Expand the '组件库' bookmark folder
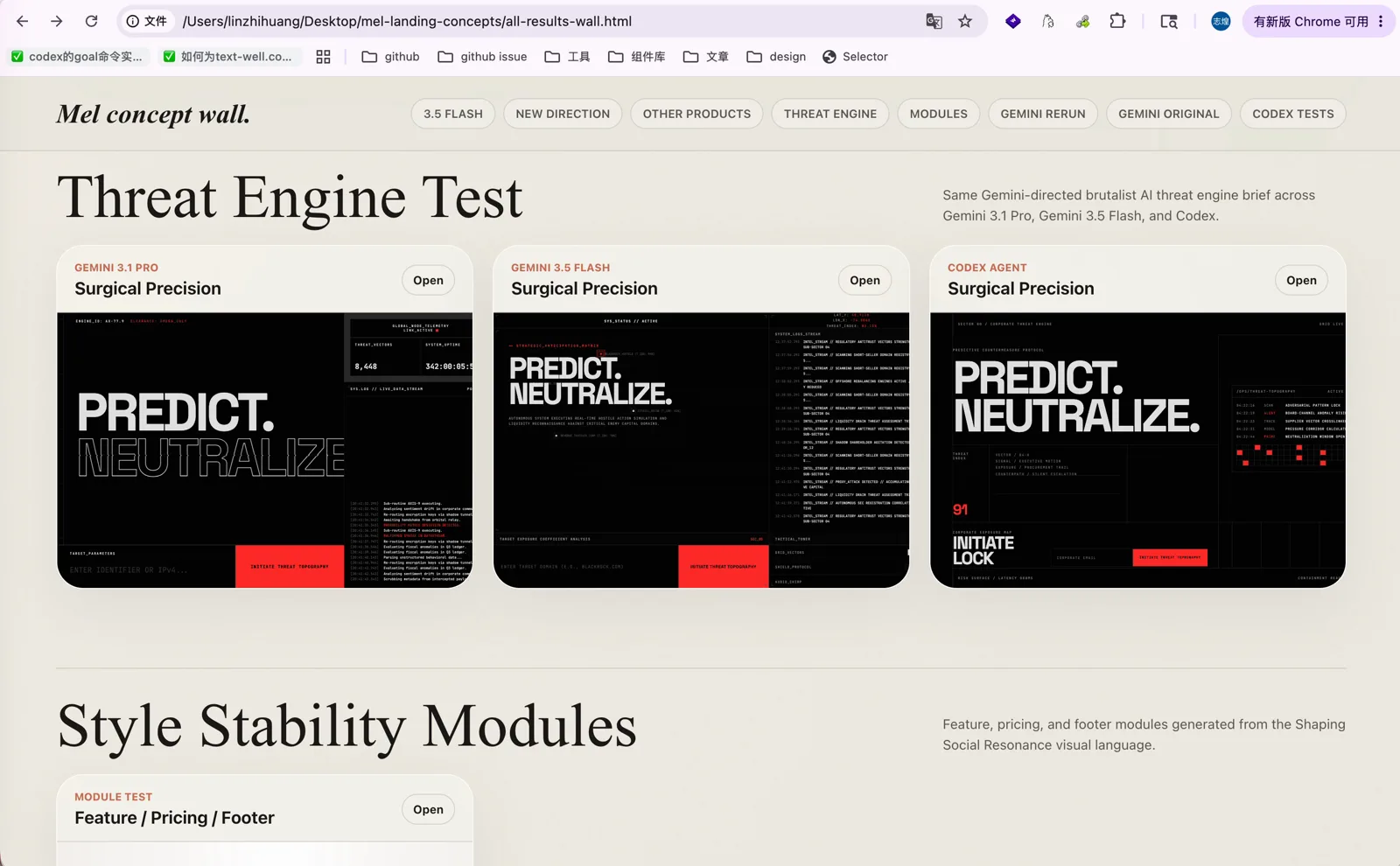Screen dimensions: 1400x866 coord(637,57)
